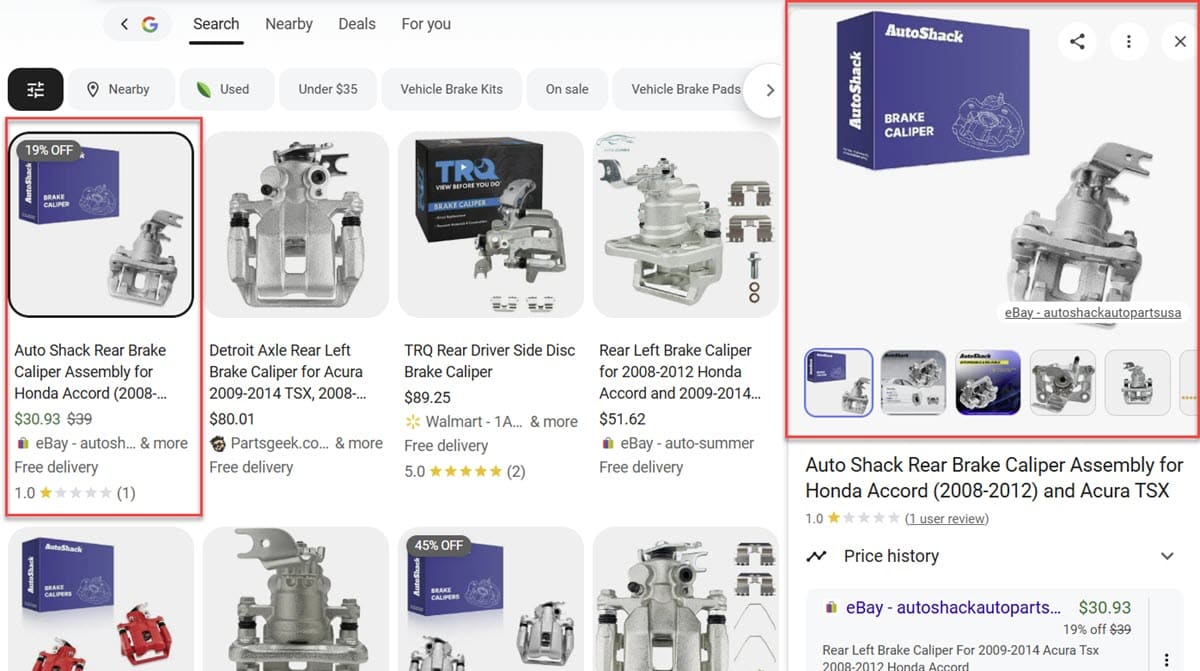Click the $89.25 TRQ price
The height and width of the screenshot is (671, 1200).
click(427, 397)
